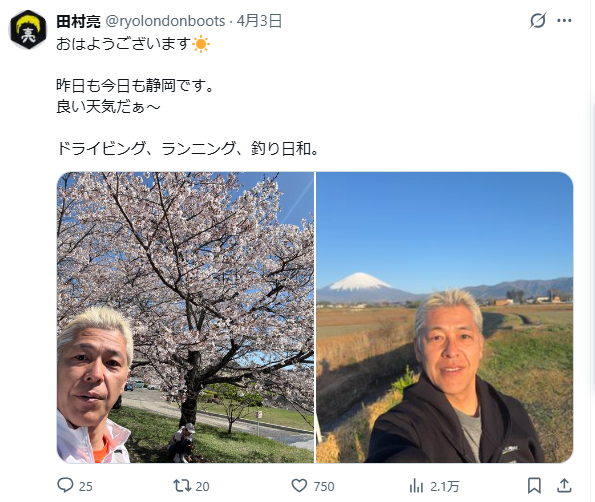Viewport: 595px width, 502px height.
Task: Like the post with heart icon
Action: pyautogui.click(x=299, y=486)
